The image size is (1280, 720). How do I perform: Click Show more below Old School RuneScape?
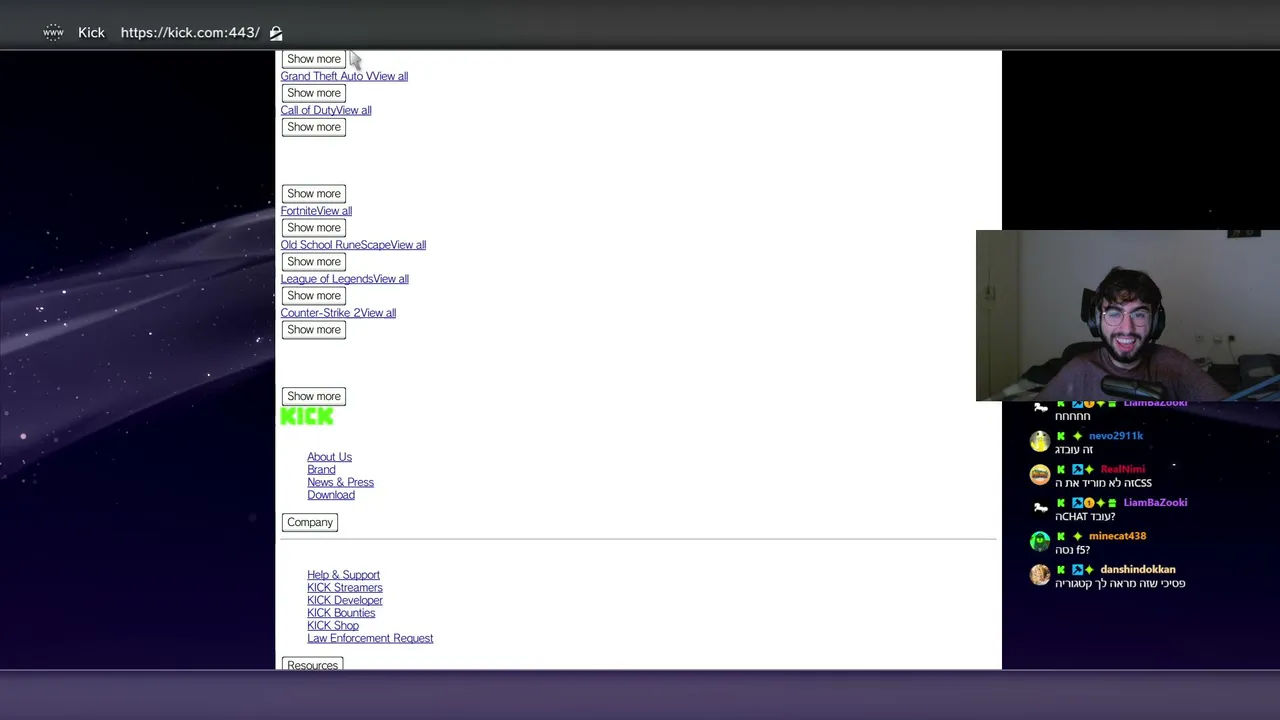click(314, 261)
